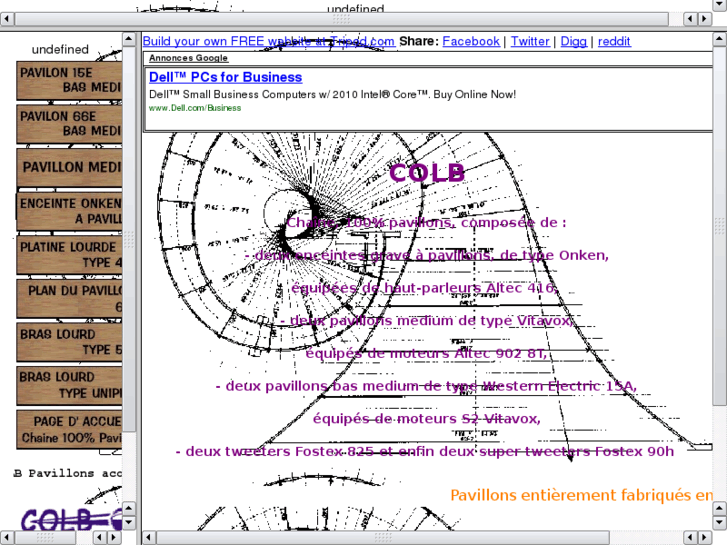
Task: Click the top frame horizontal scrollbar thumb
Action: (342, 19)
